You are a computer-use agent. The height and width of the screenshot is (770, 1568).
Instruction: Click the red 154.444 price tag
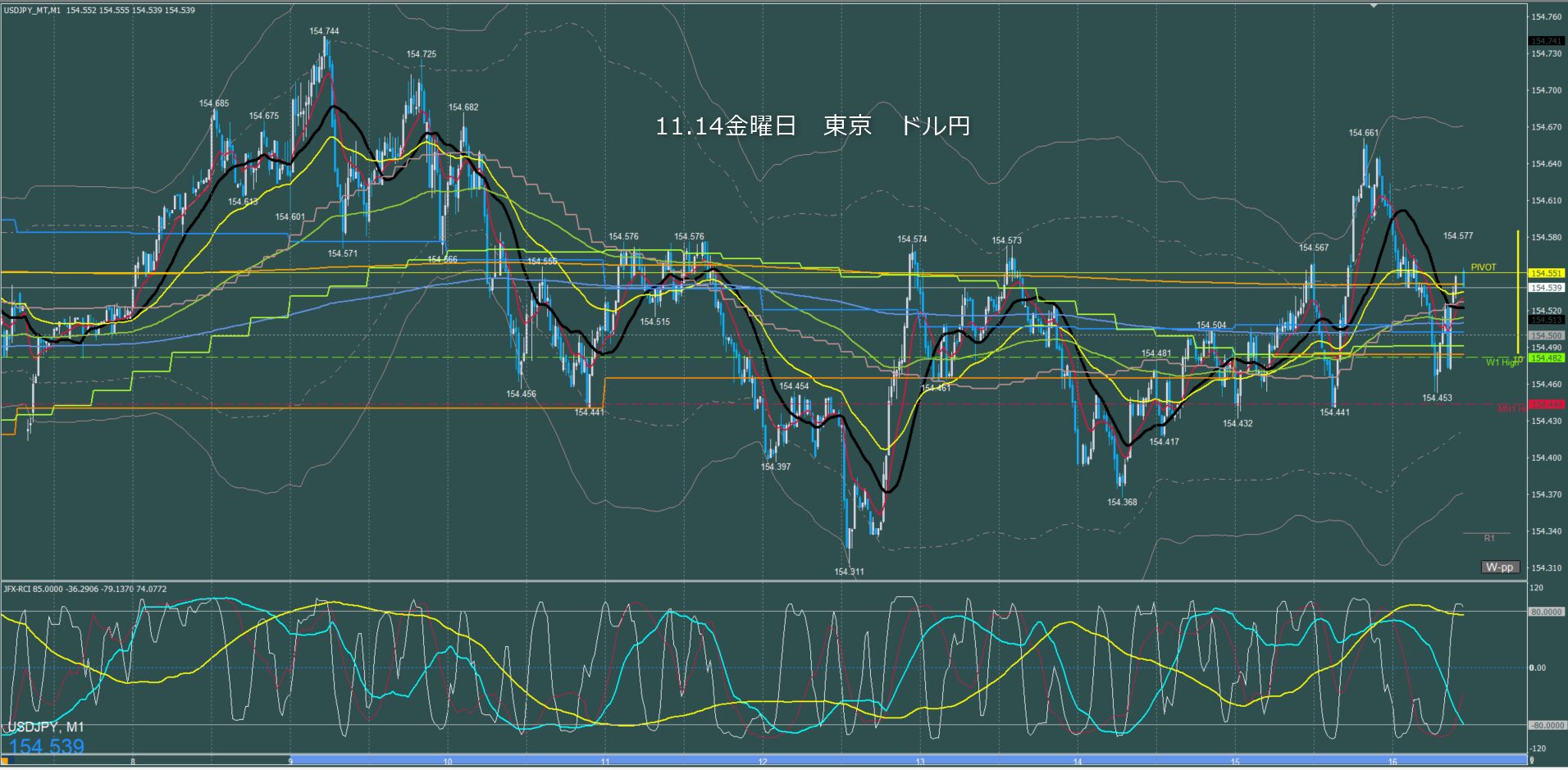tap(1546, 404)
